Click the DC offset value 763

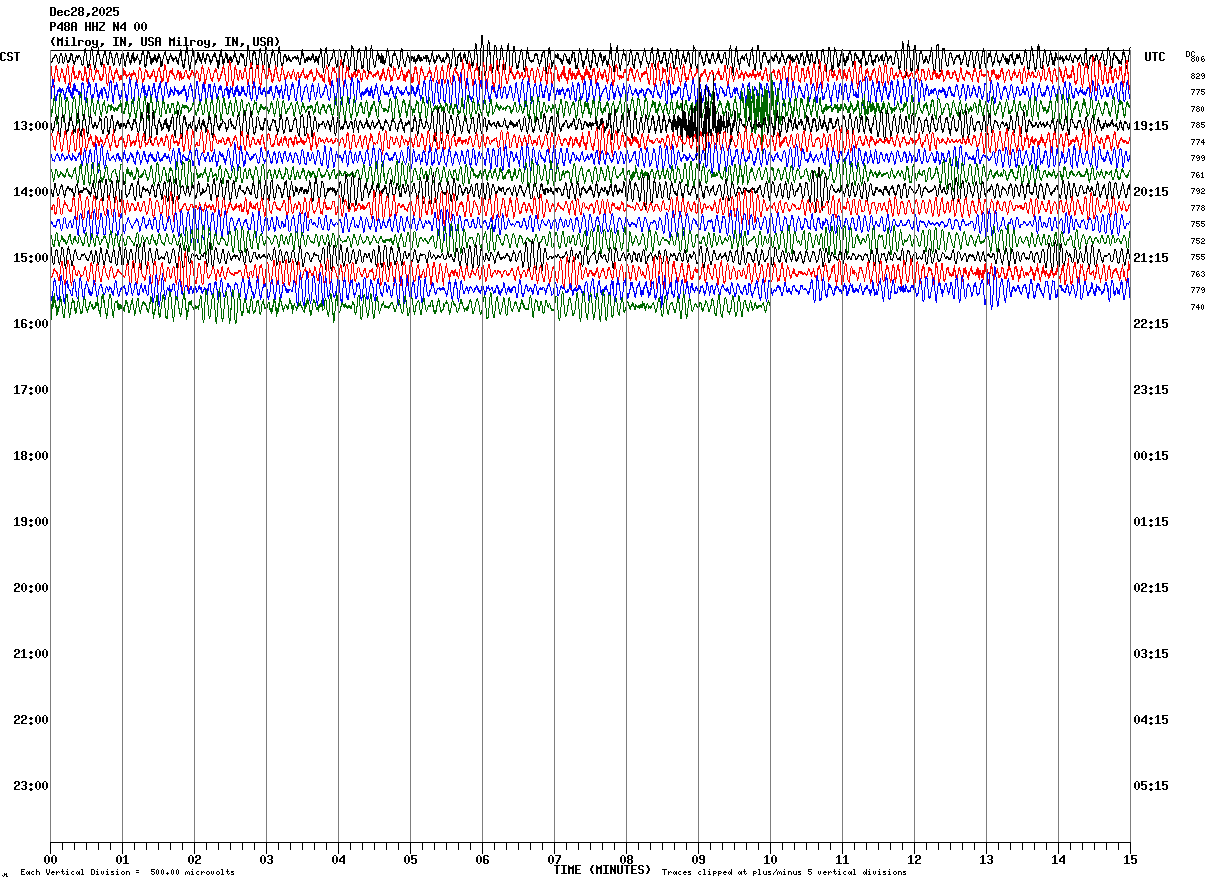coord(1197,274)
